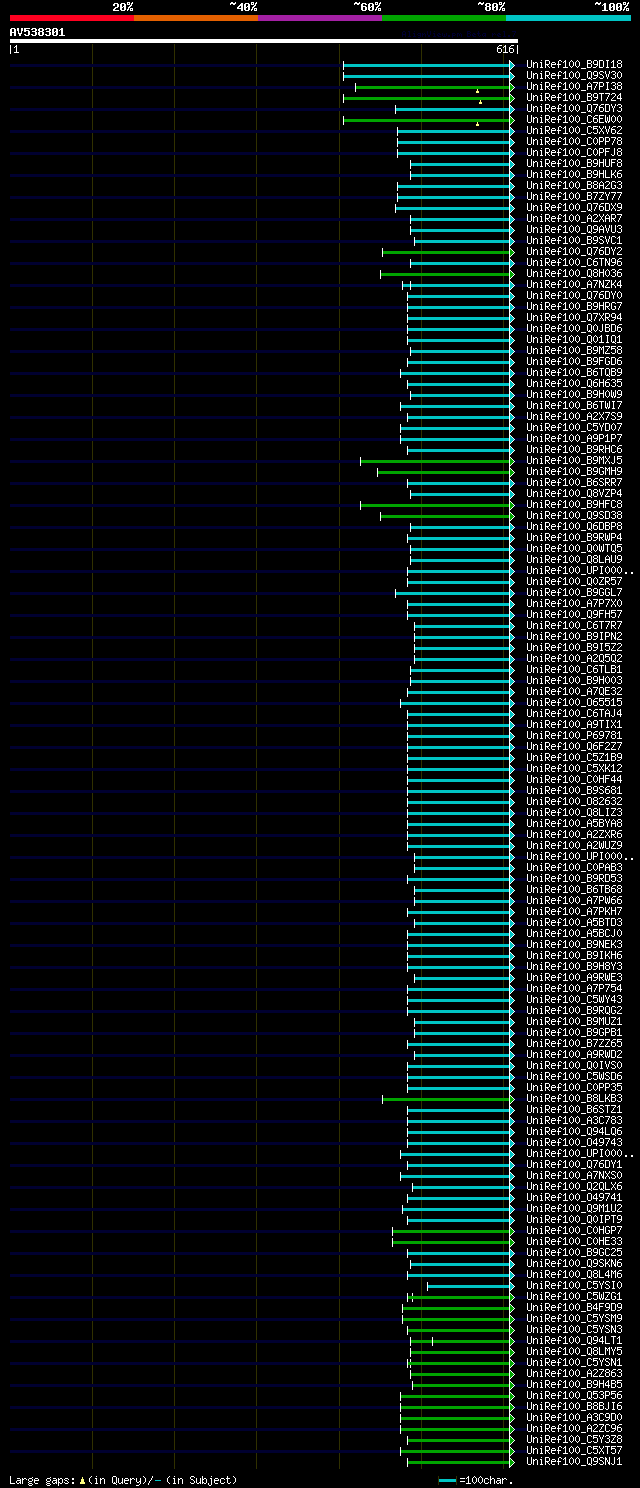Click the query end position 616 label

click(505, 49)
